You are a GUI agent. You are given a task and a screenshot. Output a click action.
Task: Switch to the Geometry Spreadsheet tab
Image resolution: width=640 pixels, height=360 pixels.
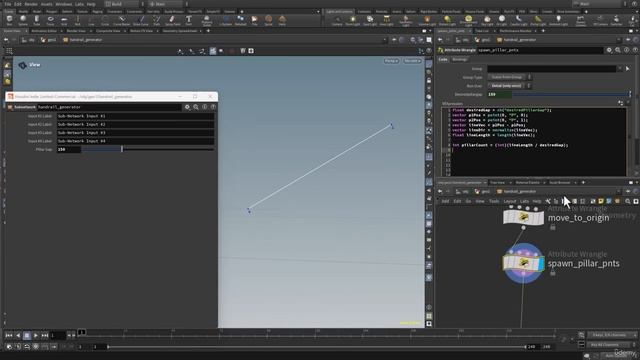180,31
